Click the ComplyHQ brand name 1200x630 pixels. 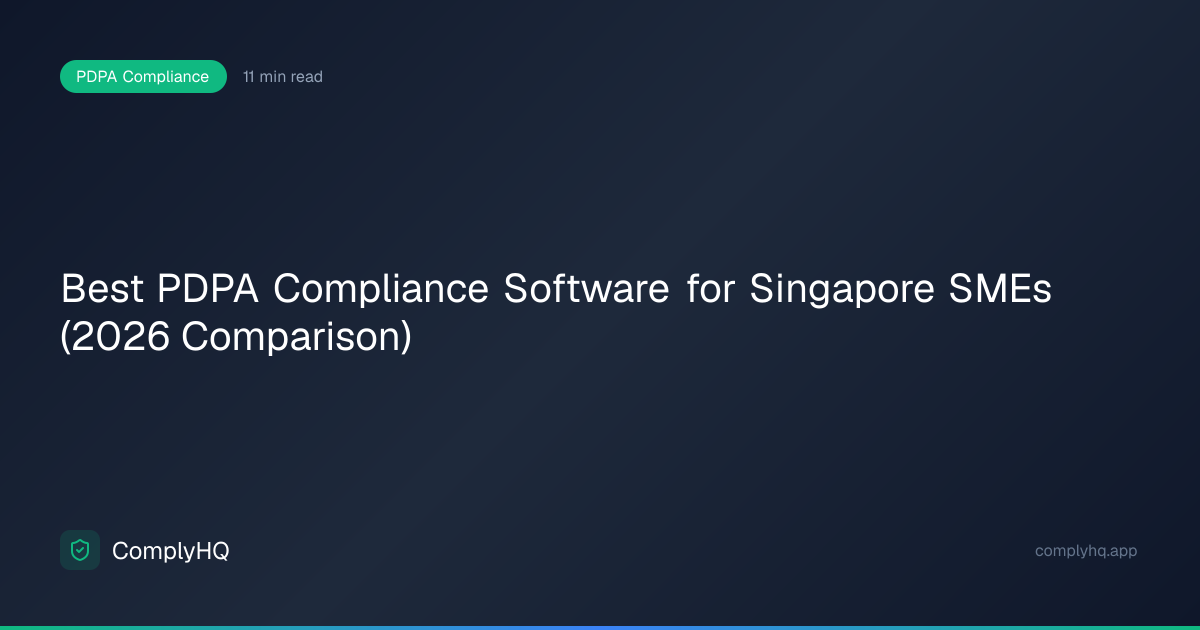pos(170,551)
